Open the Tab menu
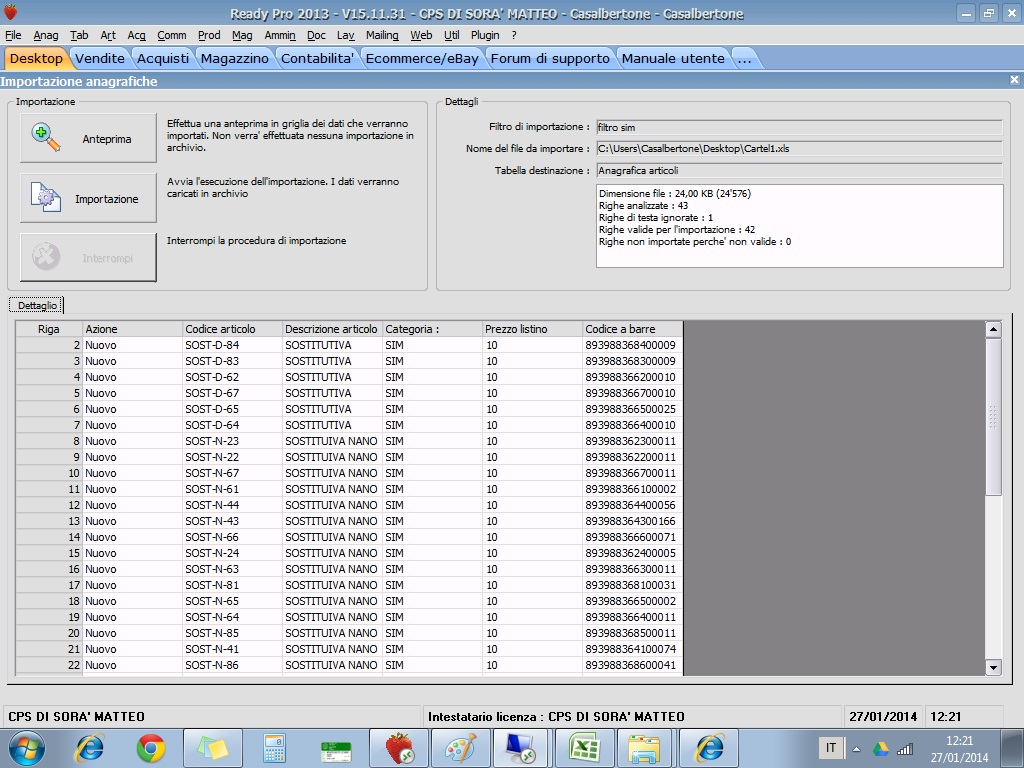This screenshot has height=768, width=1024. (79, 35)
